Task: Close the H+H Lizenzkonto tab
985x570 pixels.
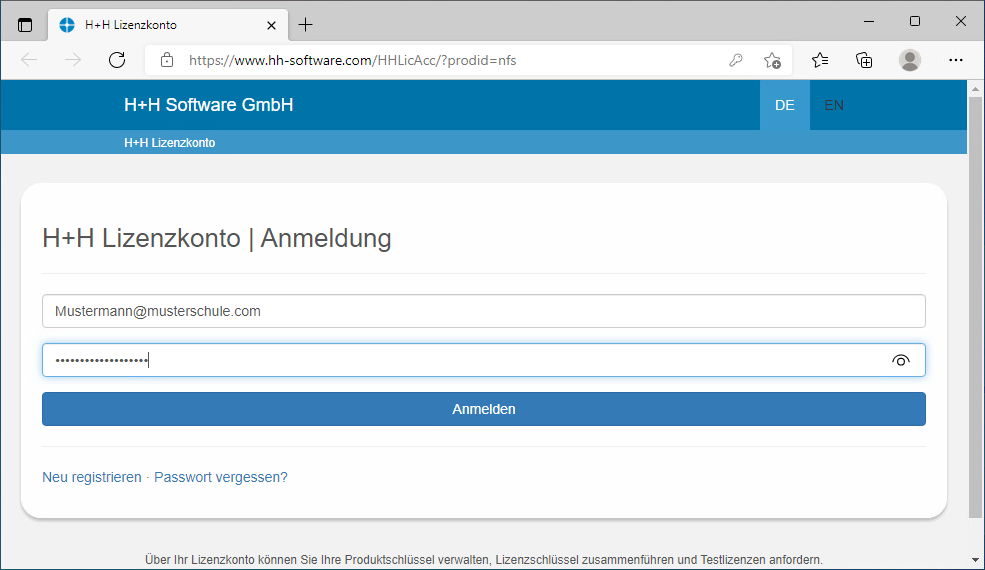Action: pos(271,25)
